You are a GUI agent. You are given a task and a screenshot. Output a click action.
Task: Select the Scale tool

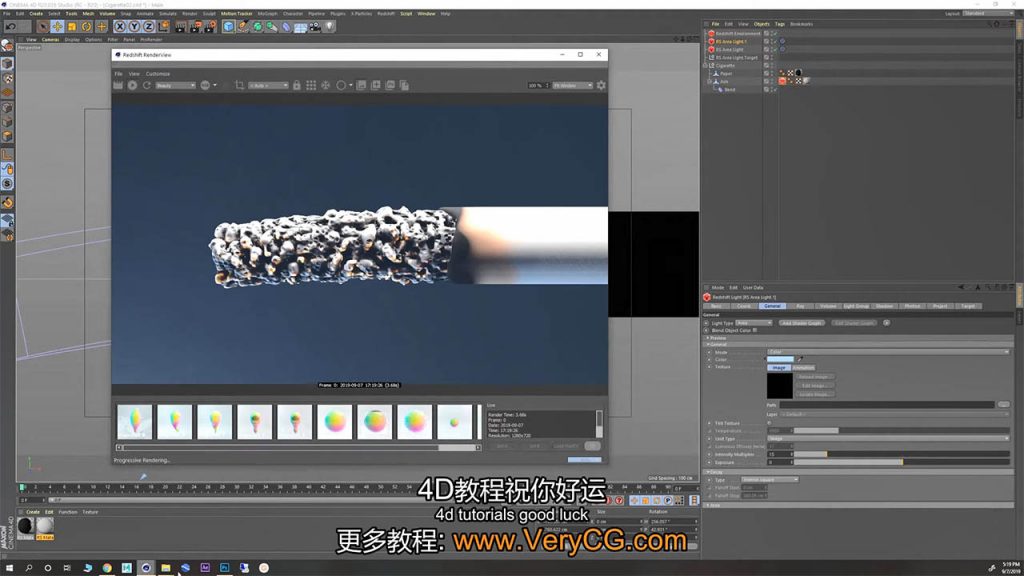pos(72,27)
